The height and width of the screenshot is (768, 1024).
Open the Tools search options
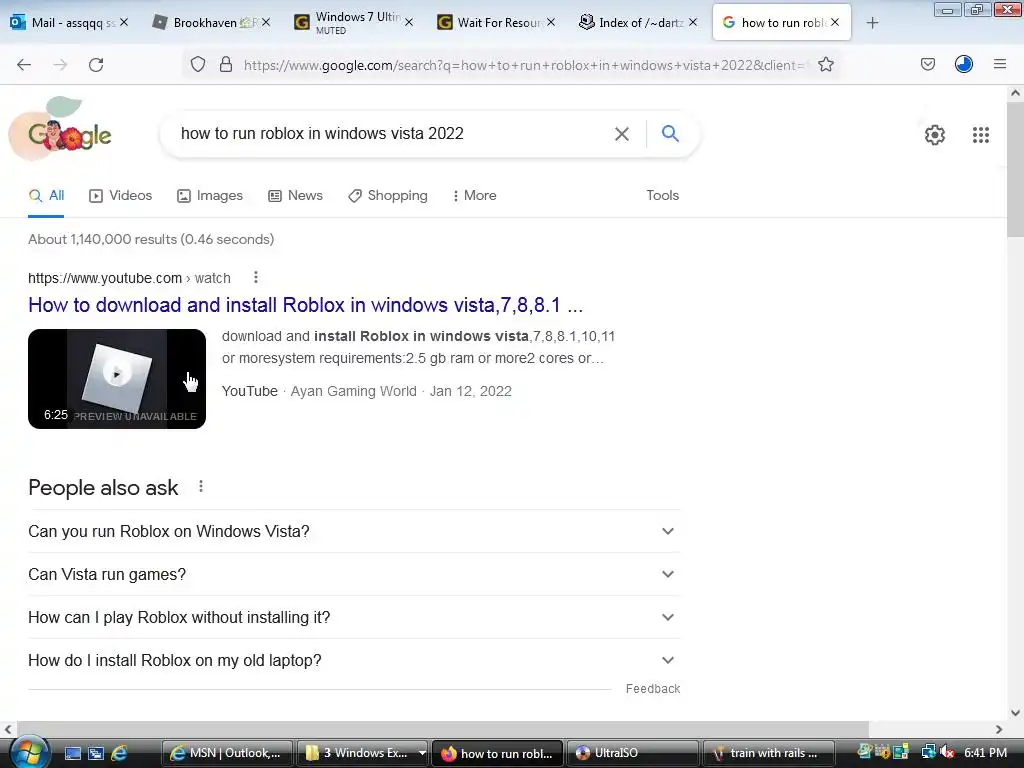click(x=662, y=195)
